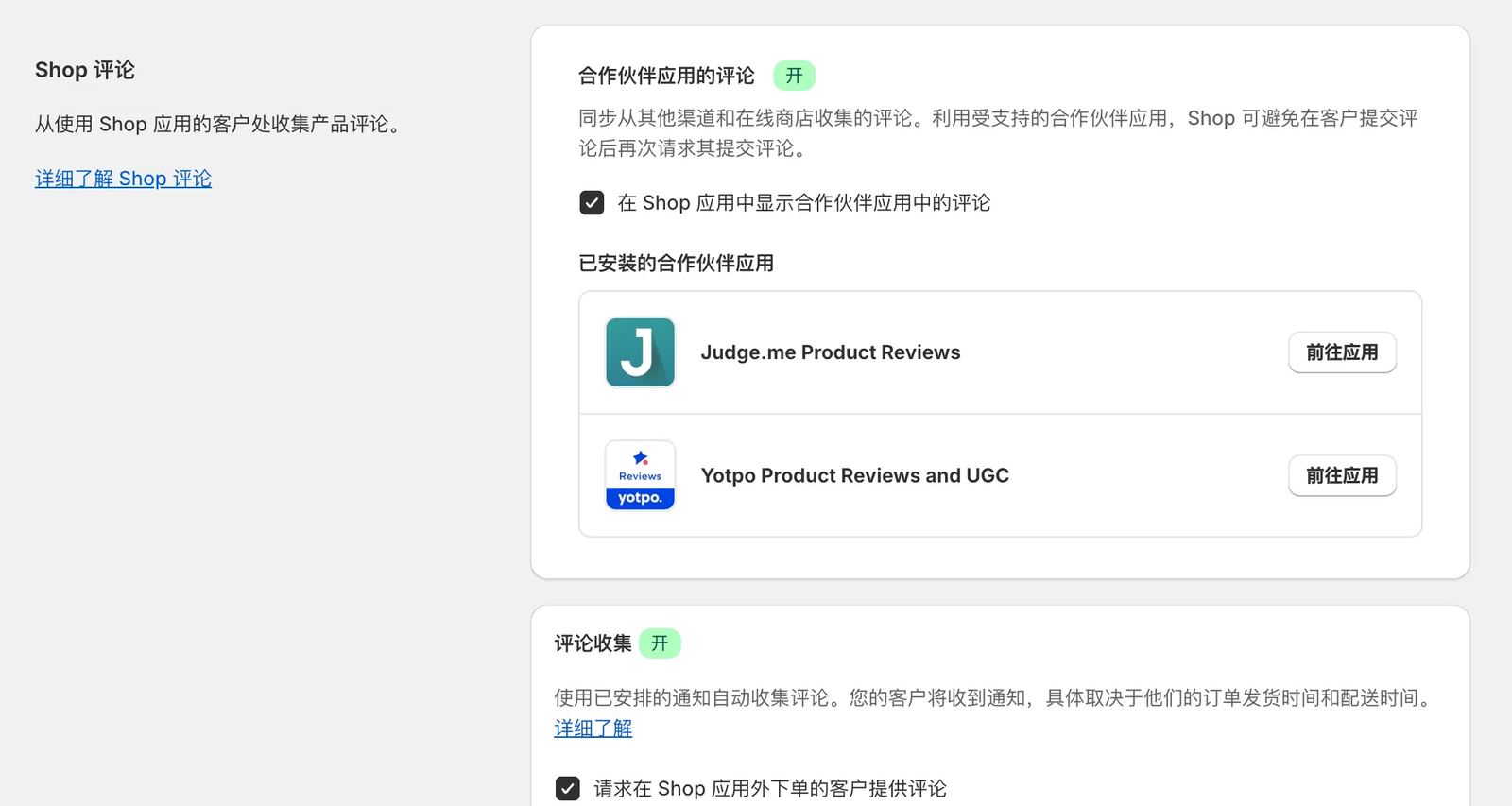Click the 开 badge beside 评论收集
The image size is (1512, 806).
pyautogui.click(x=660, y=643)
